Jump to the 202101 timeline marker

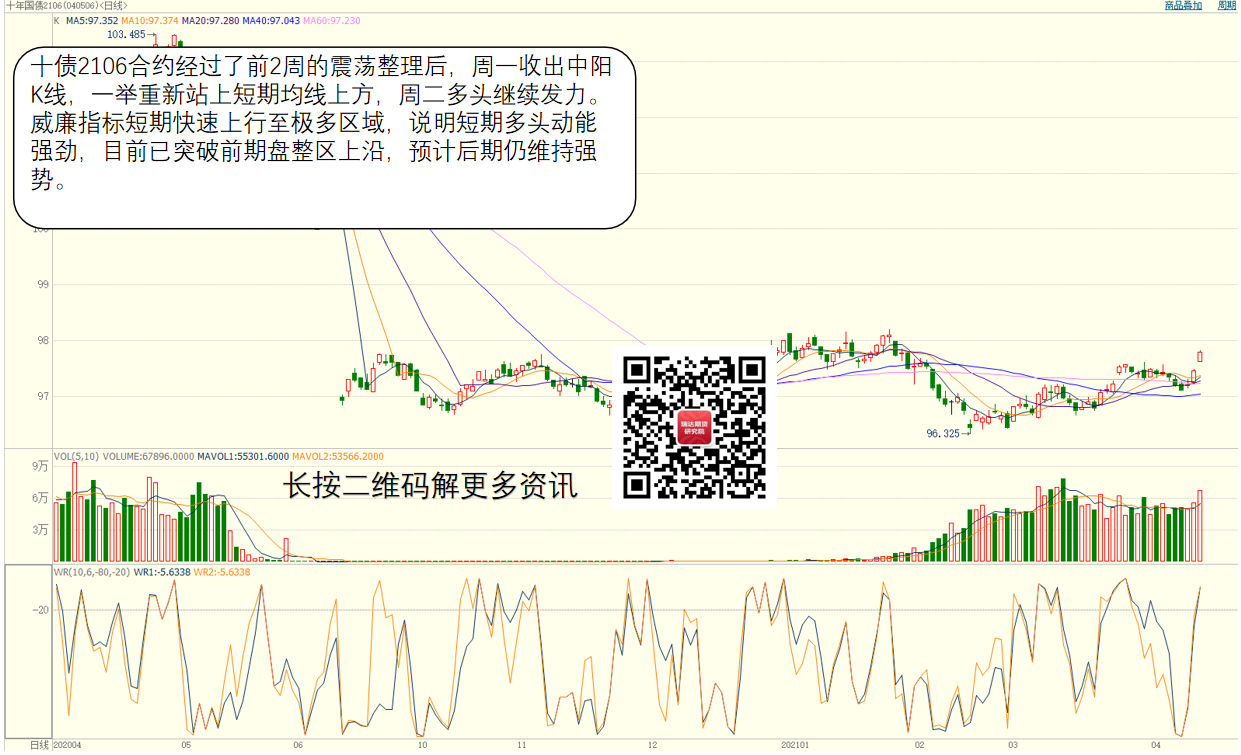pos(795,746)
